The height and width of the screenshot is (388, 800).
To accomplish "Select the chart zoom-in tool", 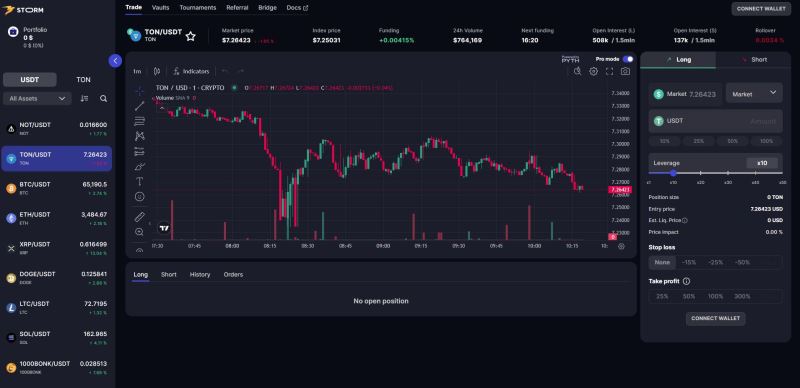I will [139, 232].
